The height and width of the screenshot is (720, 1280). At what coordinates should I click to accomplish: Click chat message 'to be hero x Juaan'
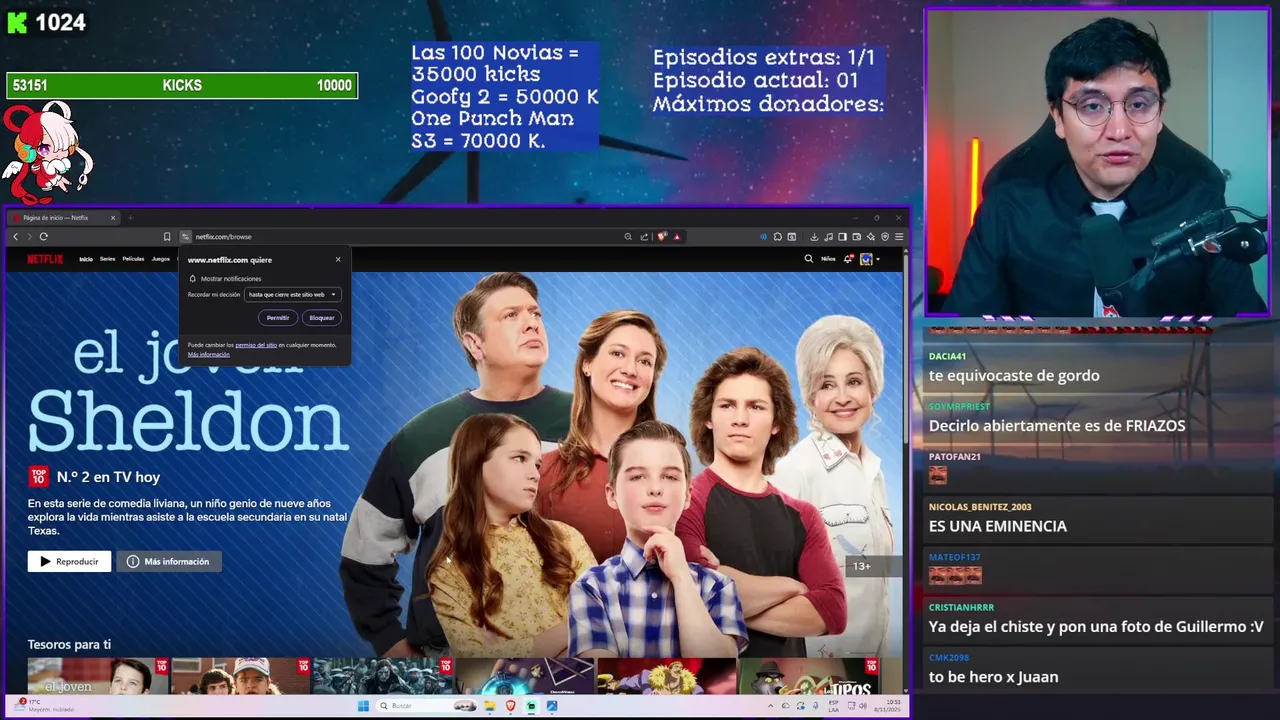993,677
